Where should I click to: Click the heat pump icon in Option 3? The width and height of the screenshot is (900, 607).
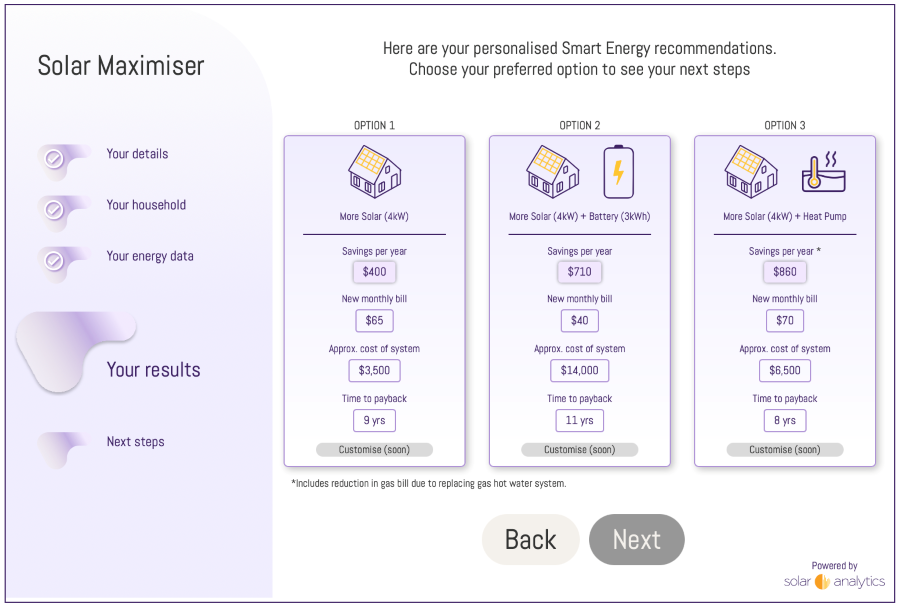(821, 172)
